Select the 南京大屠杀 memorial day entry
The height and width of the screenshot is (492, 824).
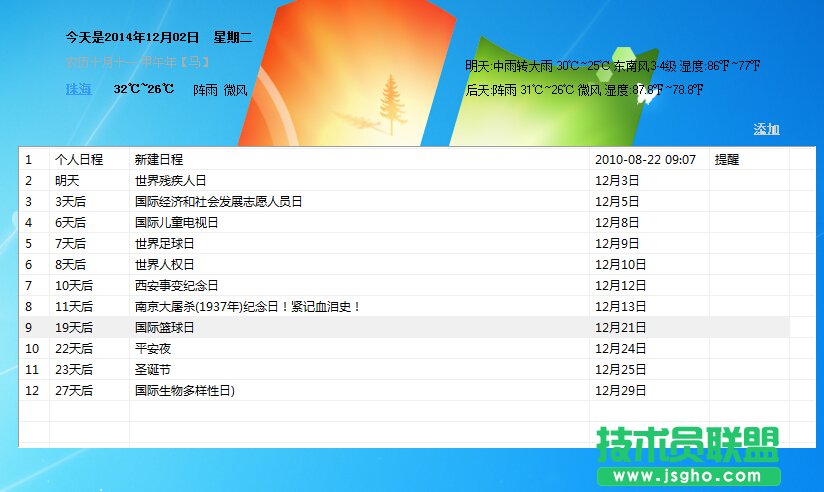pyautogui.click(x=247, y=307)
